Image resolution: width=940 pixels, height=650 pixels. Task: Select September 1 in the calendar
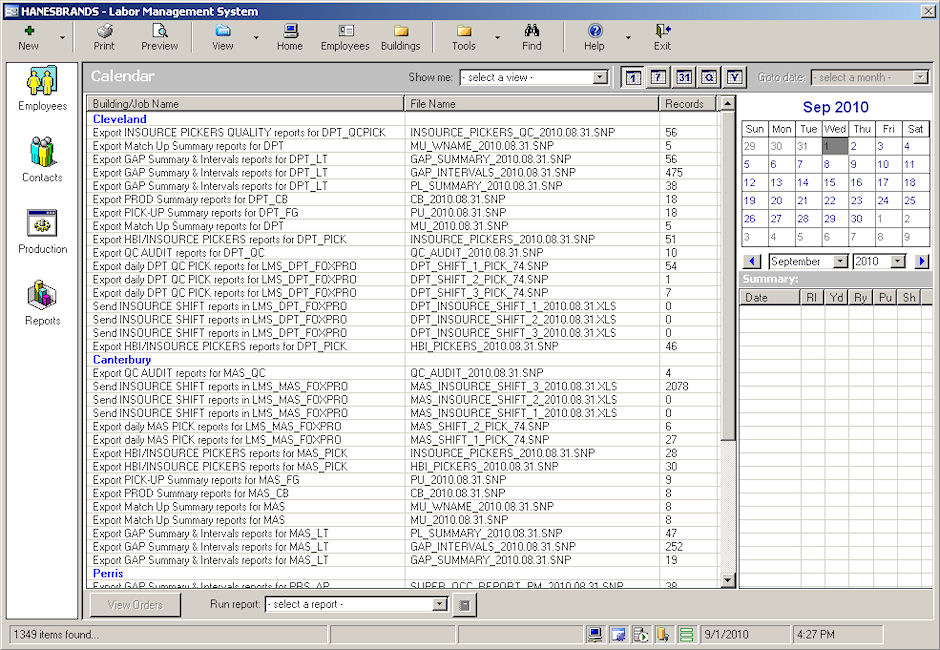[834, 146]
